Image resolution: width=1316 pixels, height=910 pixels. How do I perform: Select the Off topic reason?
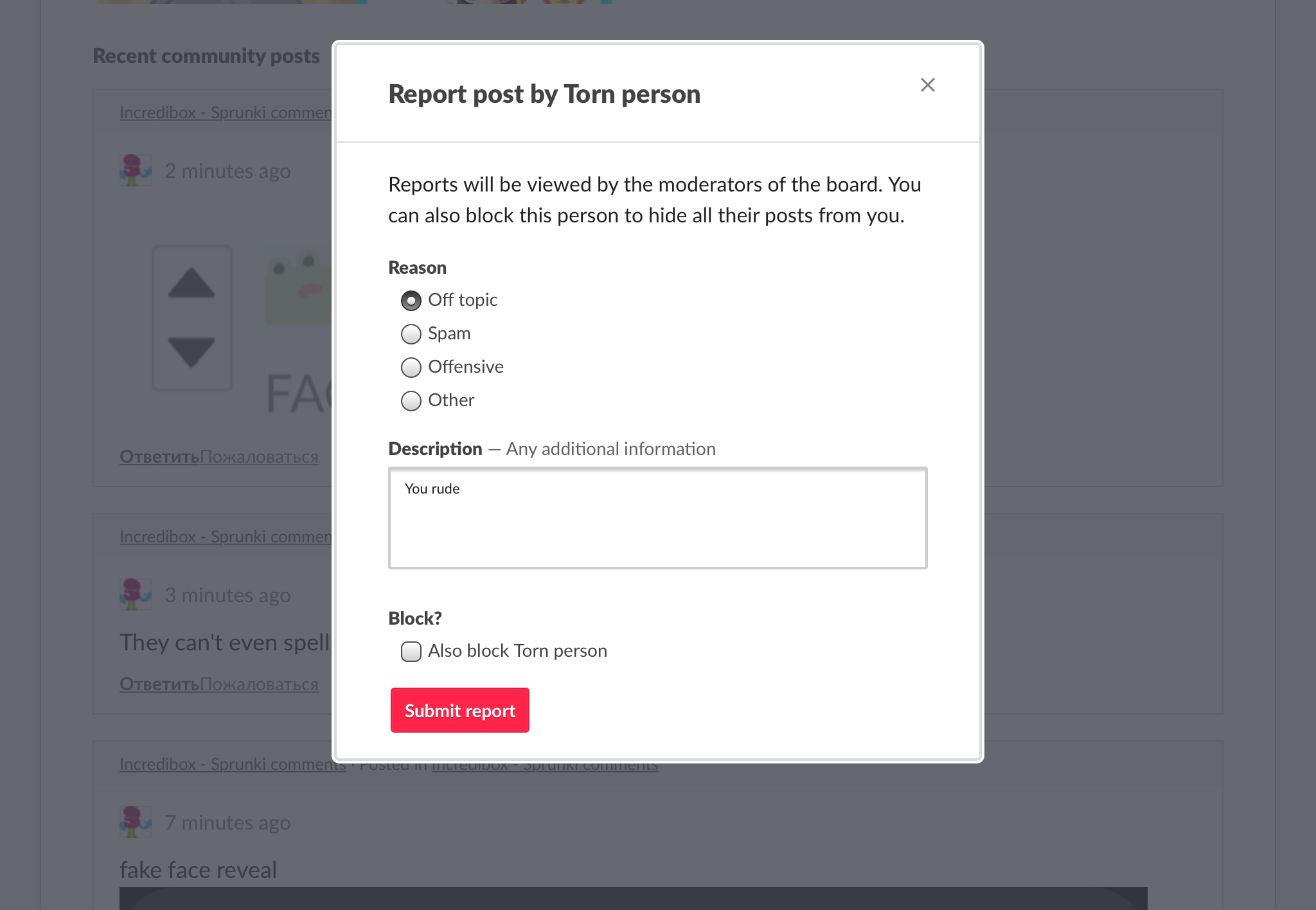411,301
